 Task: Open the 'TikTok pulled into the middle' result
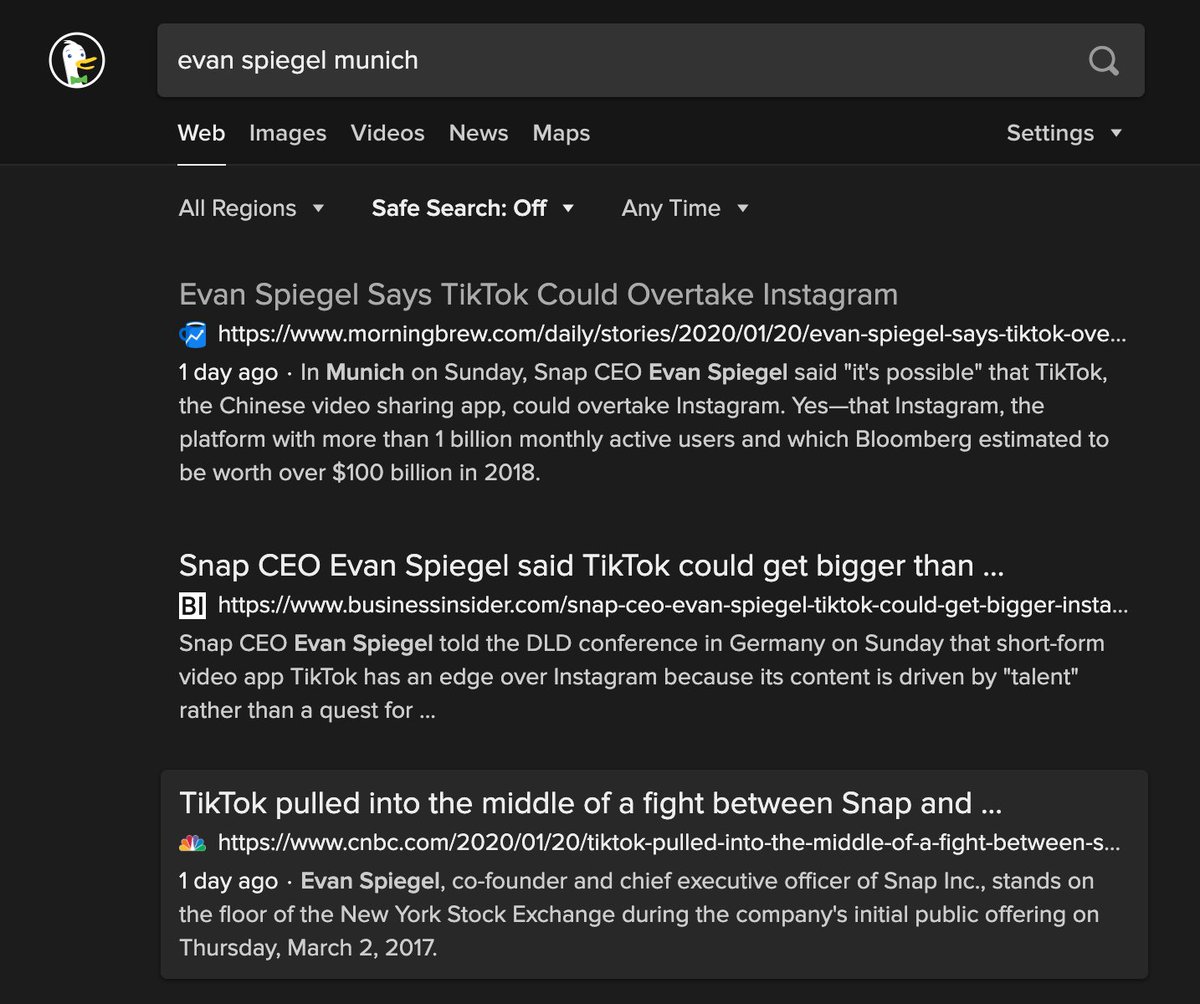(590, 803)
